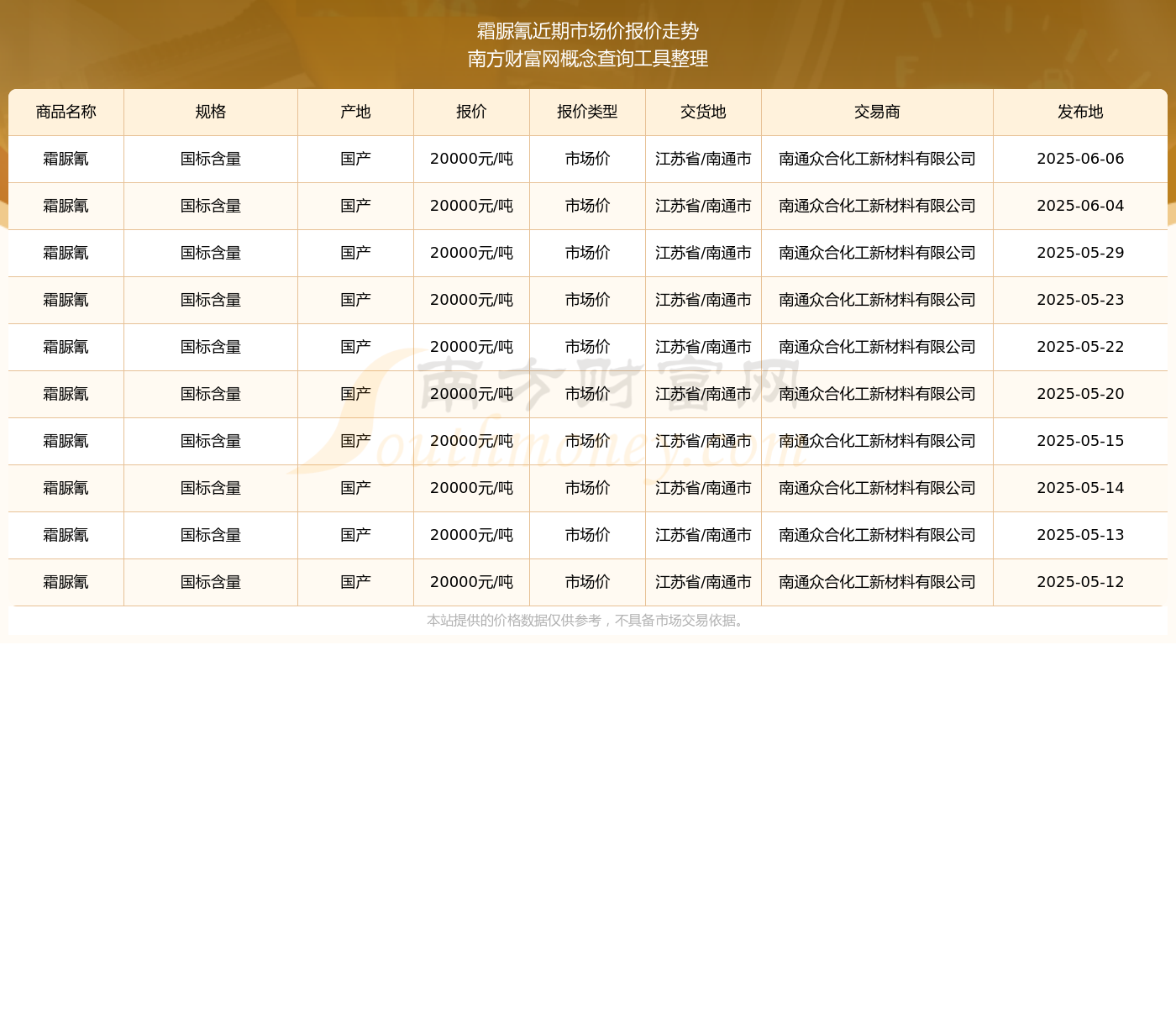Click 霜脲氰 in the 2025-06-06 row

coord(66,159)
